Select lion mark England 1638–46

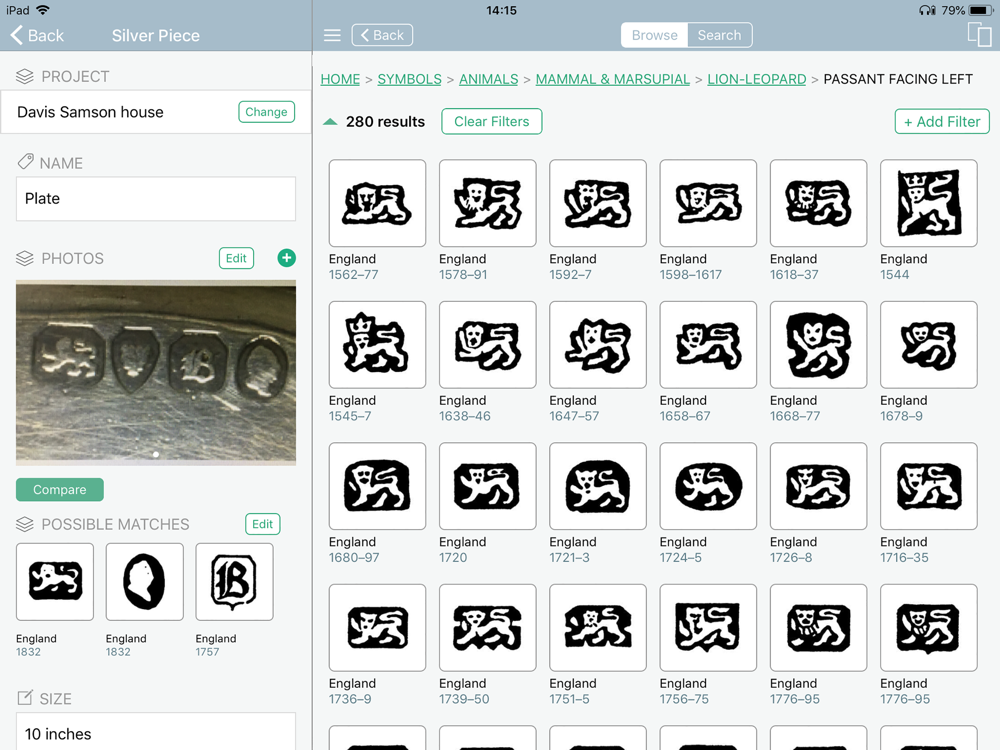pos(487,344)
